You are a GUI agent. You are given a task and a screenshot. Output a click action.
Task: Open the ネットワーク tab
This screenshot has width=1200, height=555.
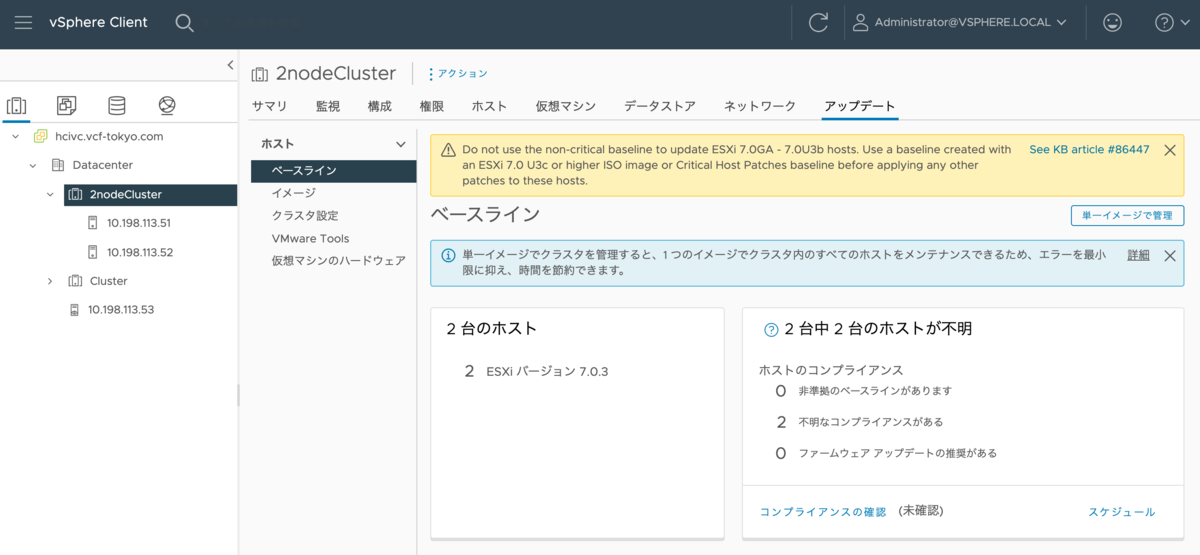click(760, 106)
